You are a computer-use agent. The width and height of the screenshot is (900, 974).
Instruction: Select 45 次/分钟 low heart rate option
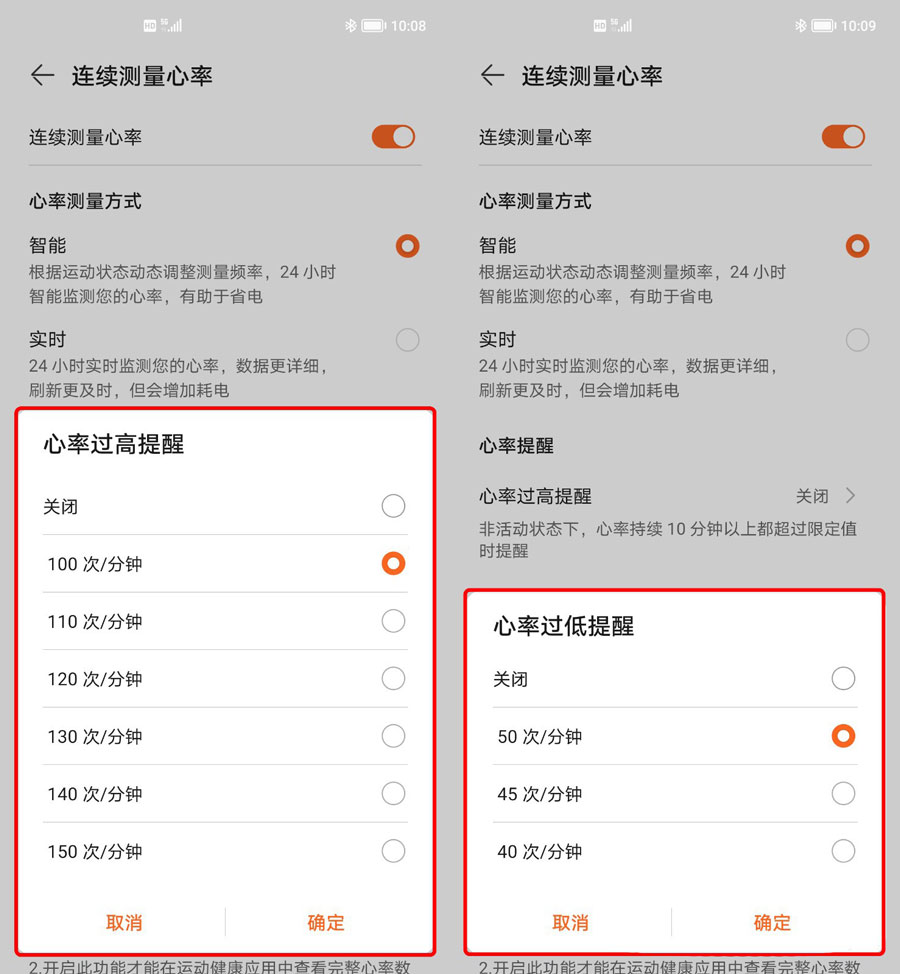[675, 794]
